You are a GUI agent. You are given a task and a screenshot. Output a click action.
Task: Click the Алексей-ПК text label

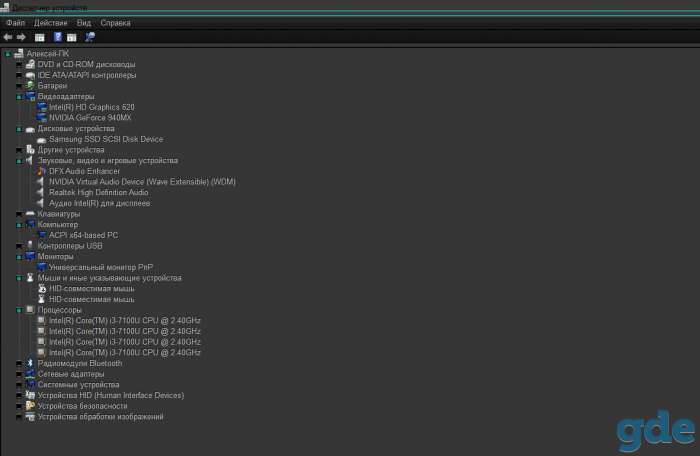click(48, 54)
